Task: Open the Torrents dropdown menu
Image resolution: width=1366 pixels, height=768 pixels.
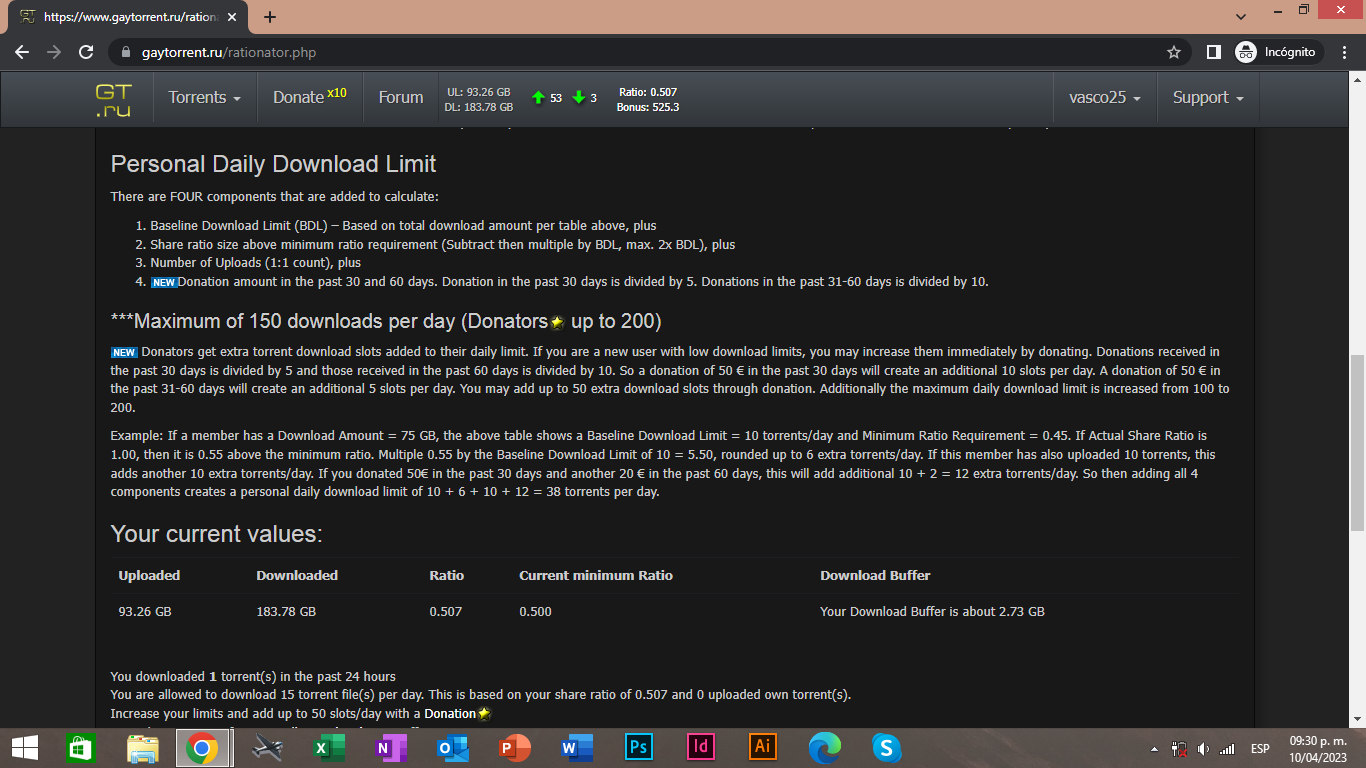Action: (x=204, y=98)
